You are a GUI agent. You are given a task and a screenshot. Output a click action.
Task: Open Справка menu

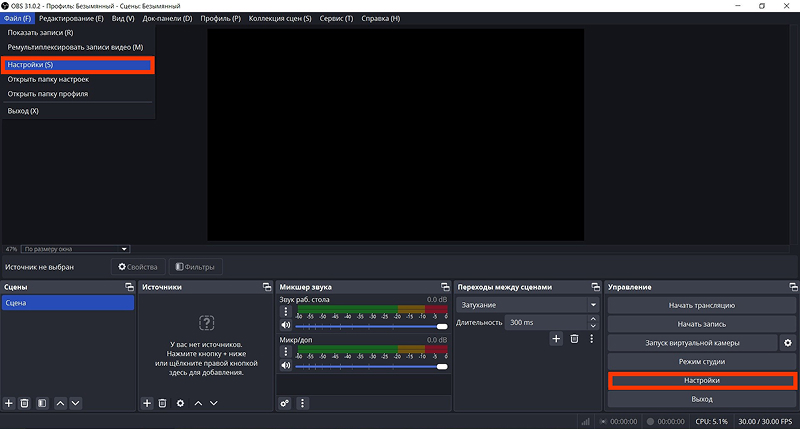tap(381, 18)
